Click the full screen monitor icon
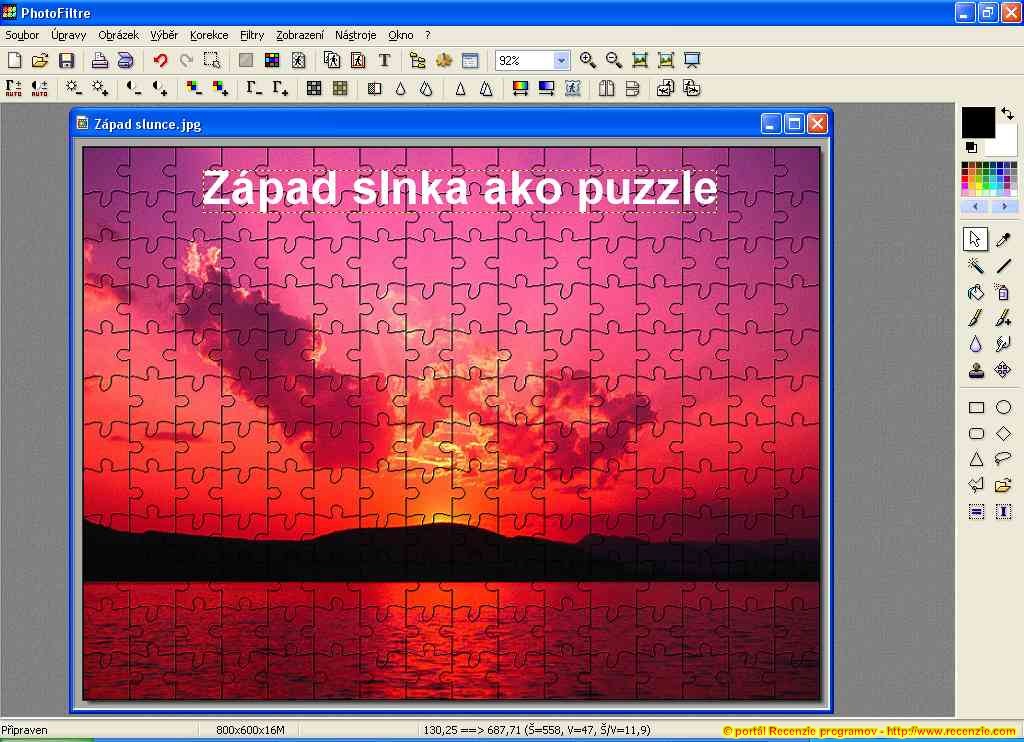This screenshot has height=742, width=1024. [x=692, y=60]
